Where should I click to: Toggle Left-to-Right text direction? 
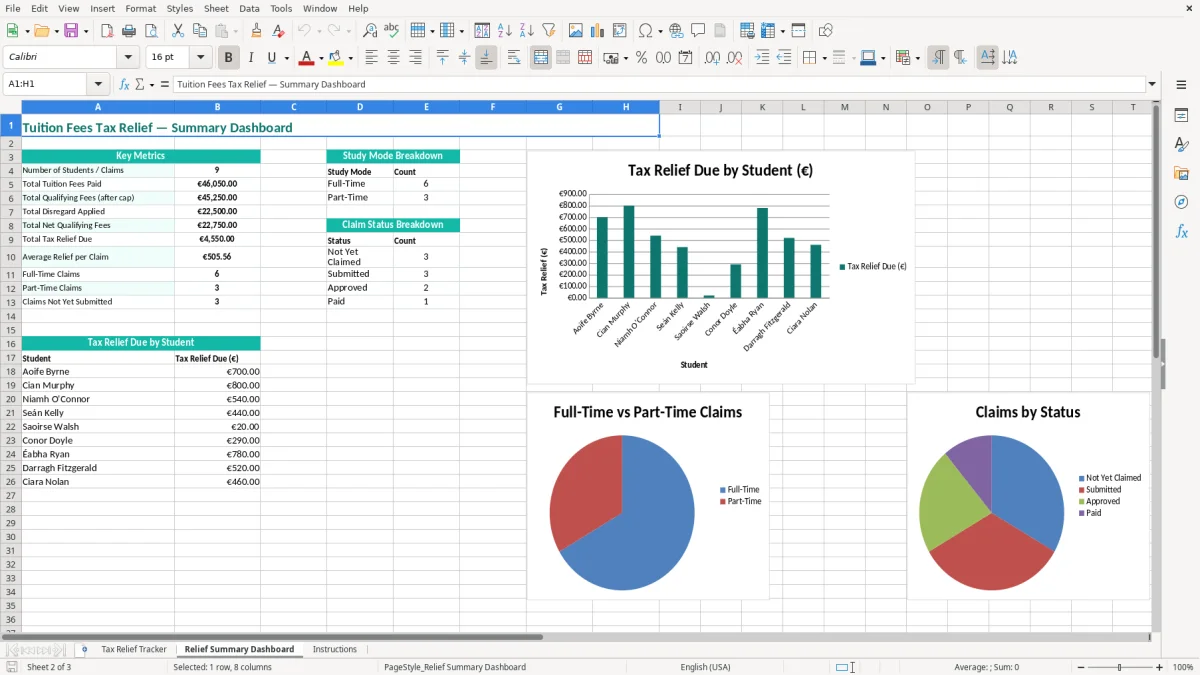(x=938, y=58)
